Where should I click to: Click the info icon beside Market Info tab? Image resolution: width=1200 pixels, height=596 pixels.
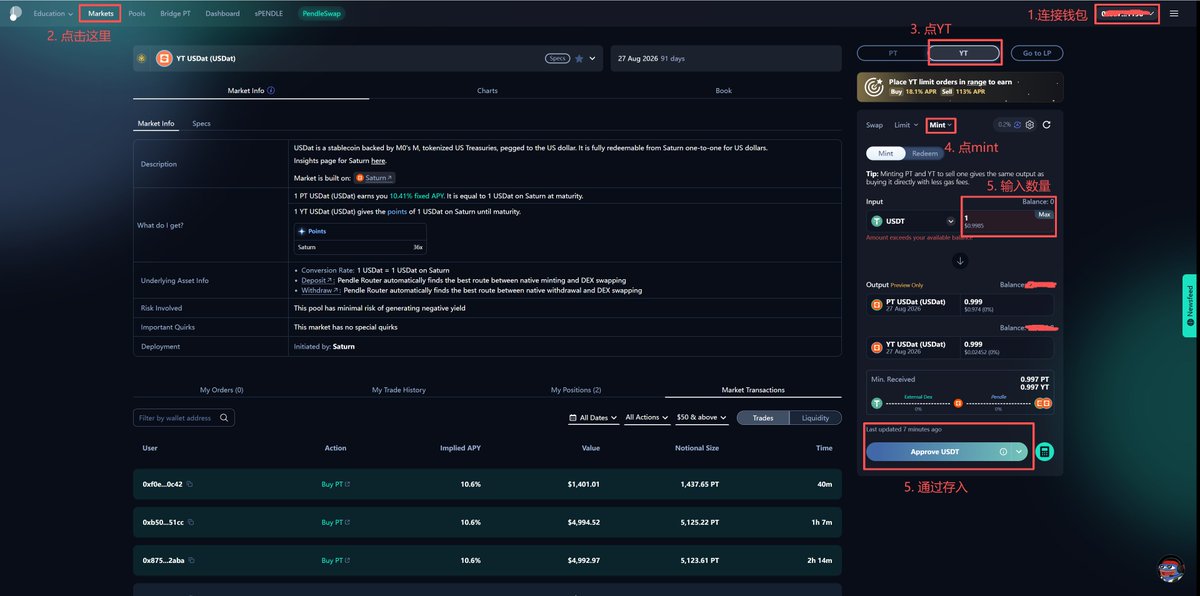(271, 90)
